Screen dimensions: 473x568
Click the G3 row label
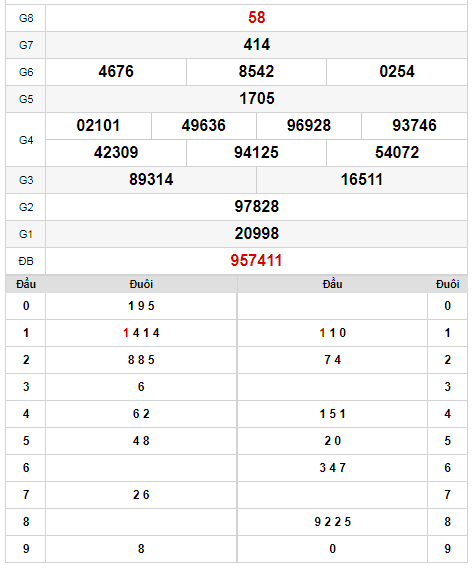[26, 180]
